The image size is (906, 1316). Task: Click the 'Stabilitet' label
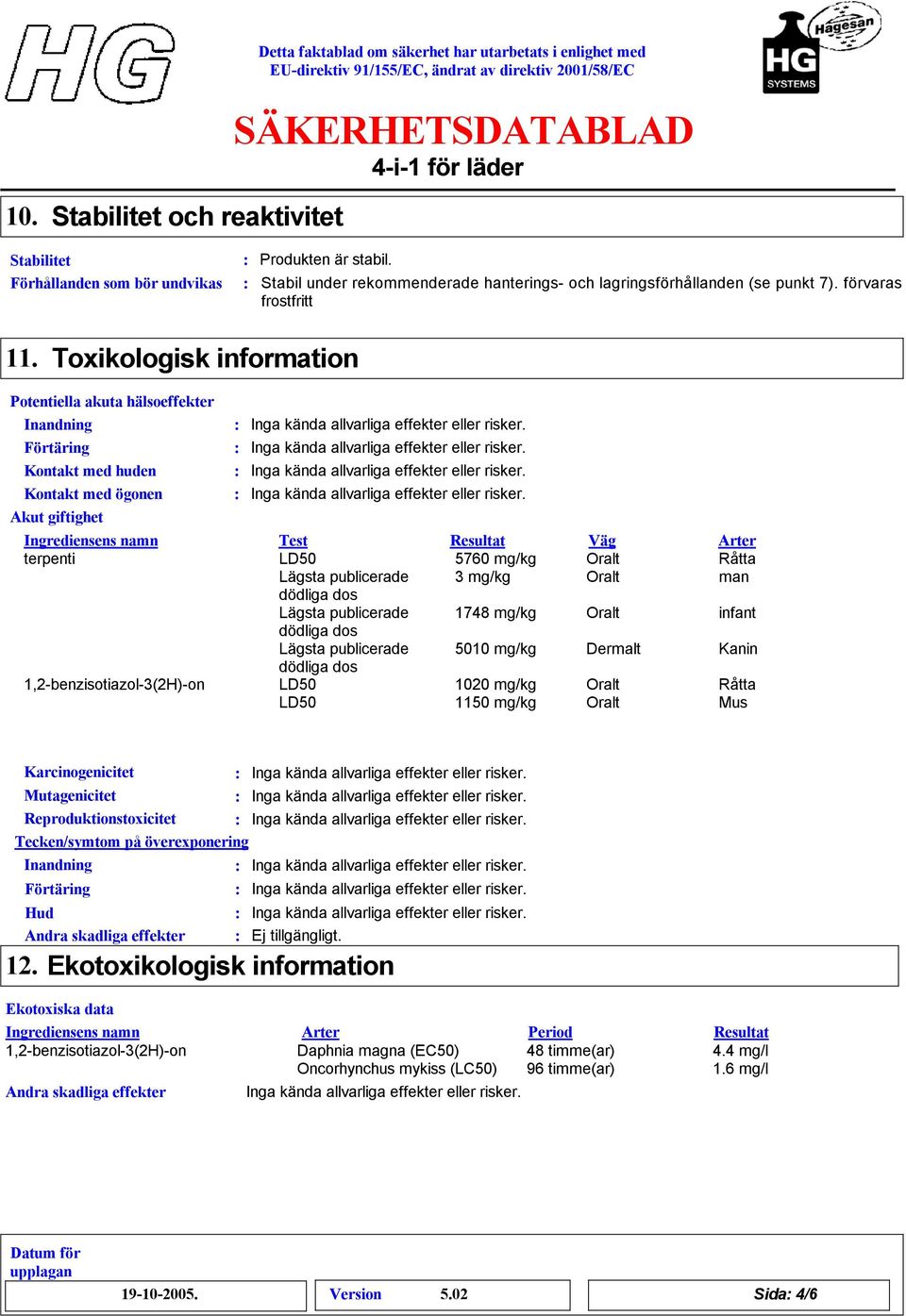point(41,260)
